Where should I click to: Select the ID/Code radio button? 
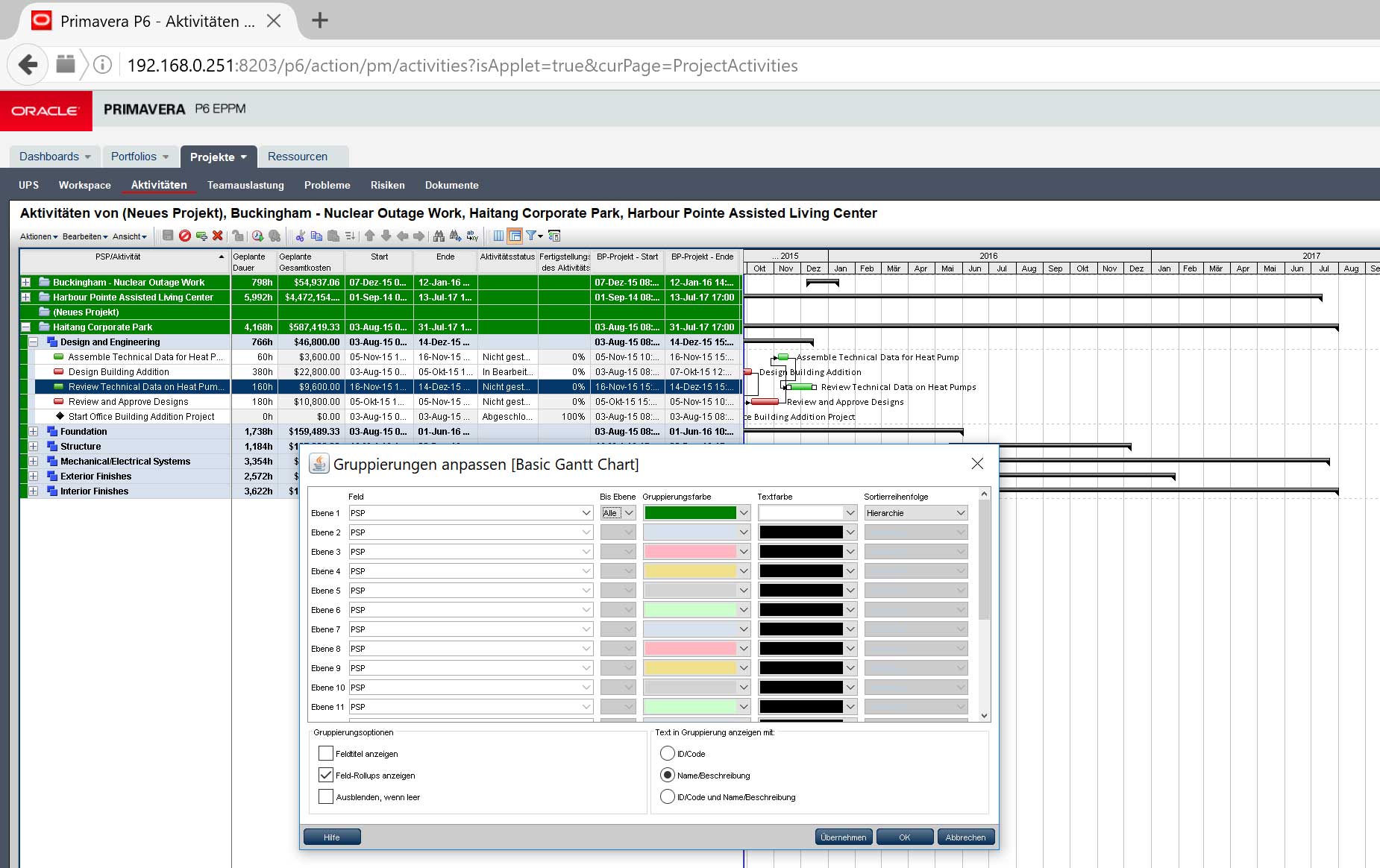668,753
